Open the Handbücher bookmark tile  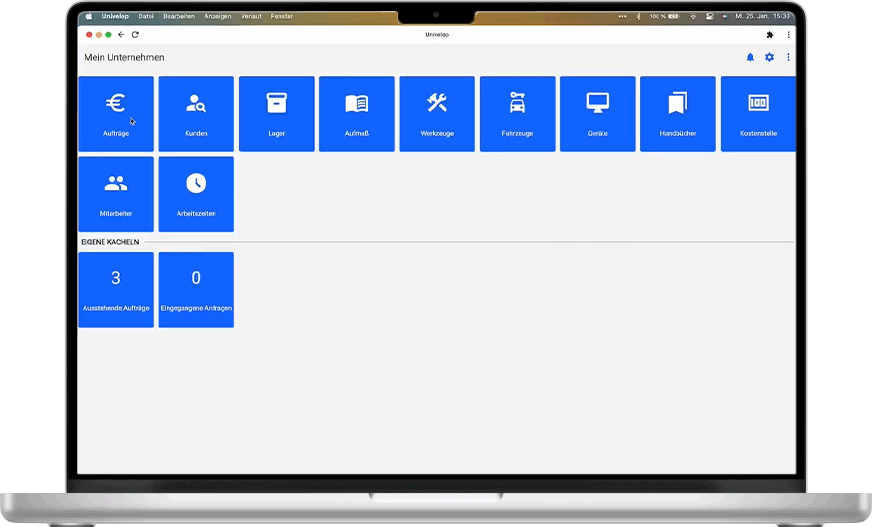tap(678, 114)
